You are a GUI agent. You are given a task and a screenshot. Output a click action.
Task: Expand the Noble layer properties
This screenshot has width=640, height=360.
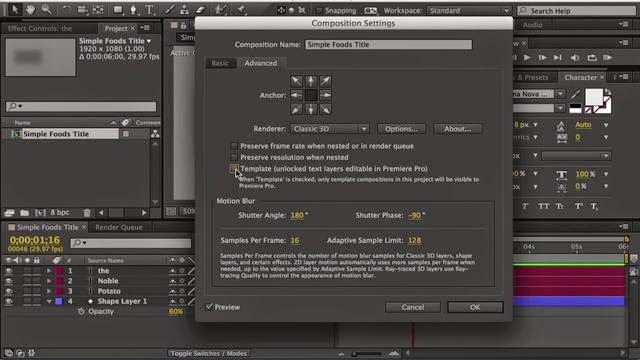pyautogui.click(x=49, y=281)
